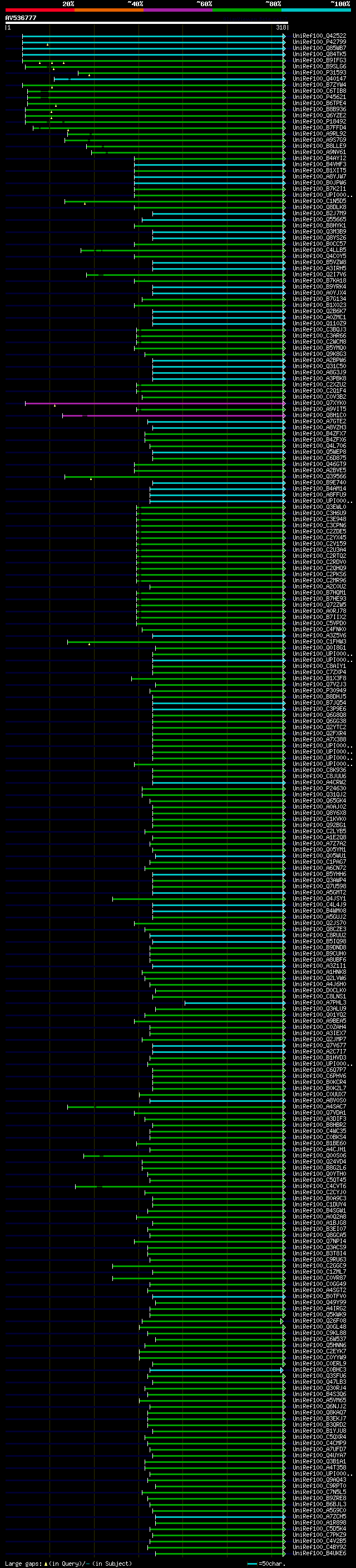Viewport: 356px width, 1568px height.
Task: Select the UniRef100_B7G134 label
Action: point(319,299)
